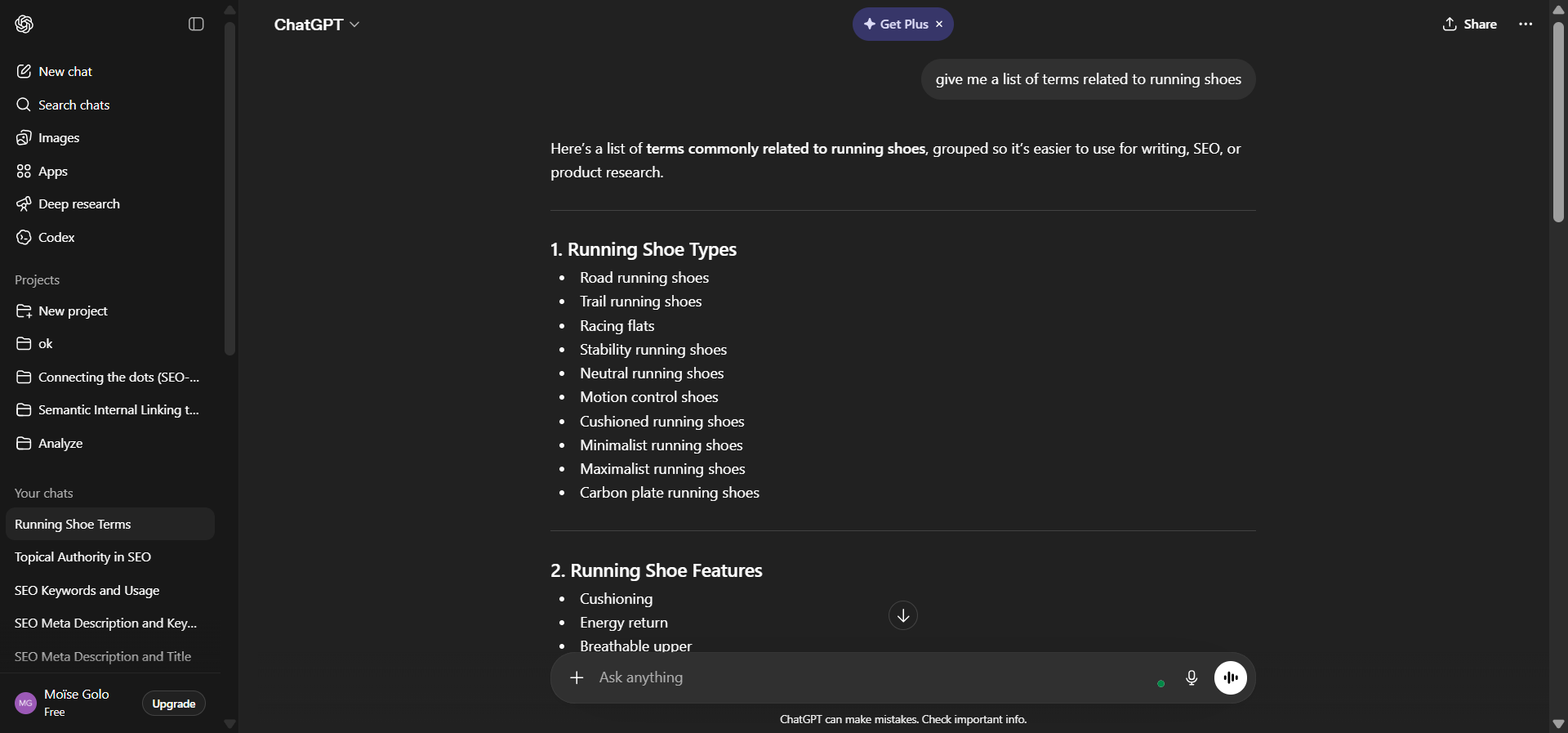Click the '2. Running Shoe Features' heading
The width and height of the screenshot is (1568, 733).
pos(657,570)
